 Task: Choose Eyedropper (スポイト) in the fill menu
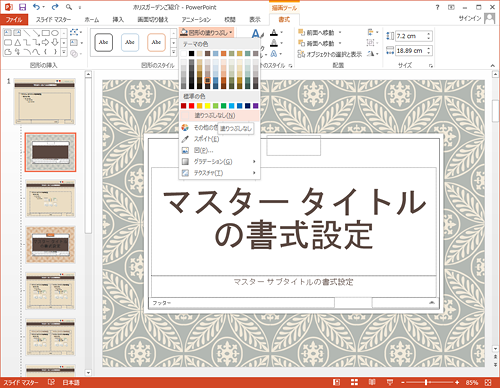point(220,139)
